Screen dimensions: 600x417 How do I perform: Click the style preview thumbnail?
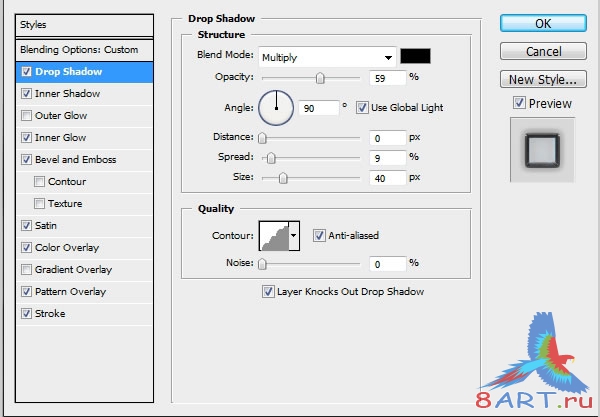tap(542, 150)
